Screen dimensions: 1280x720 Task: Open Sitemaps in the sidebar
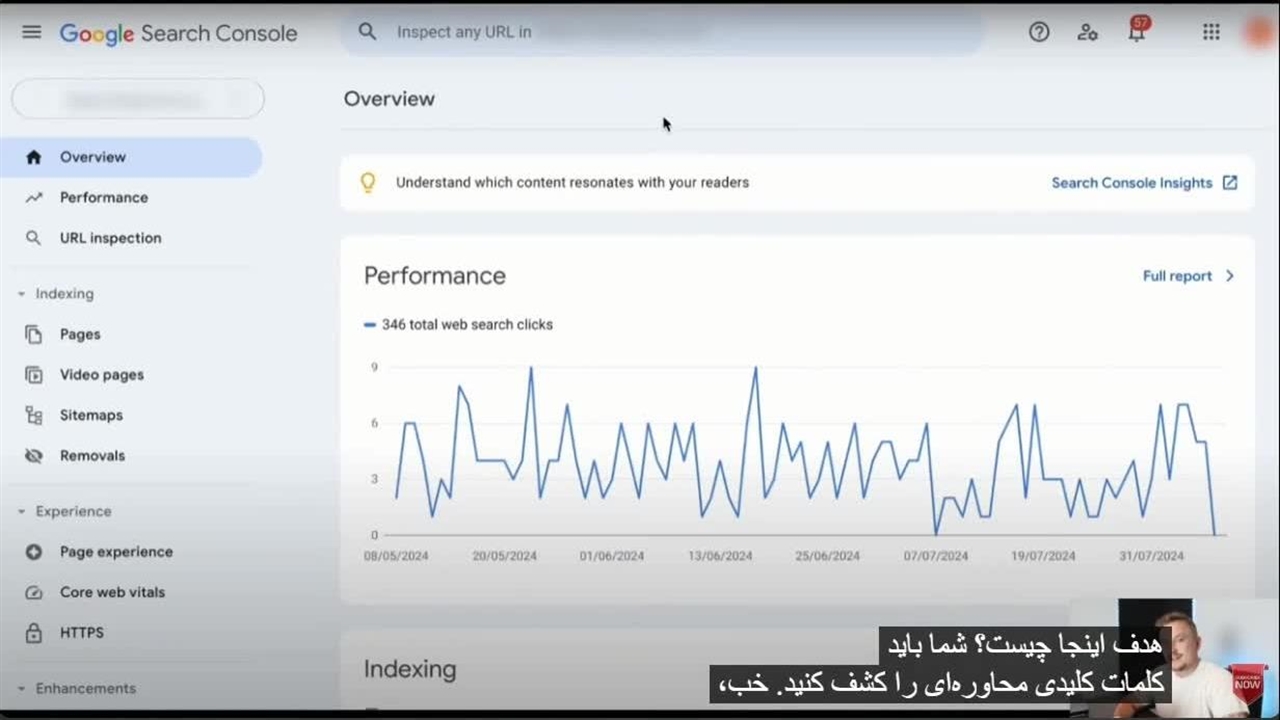pos(91,415)
